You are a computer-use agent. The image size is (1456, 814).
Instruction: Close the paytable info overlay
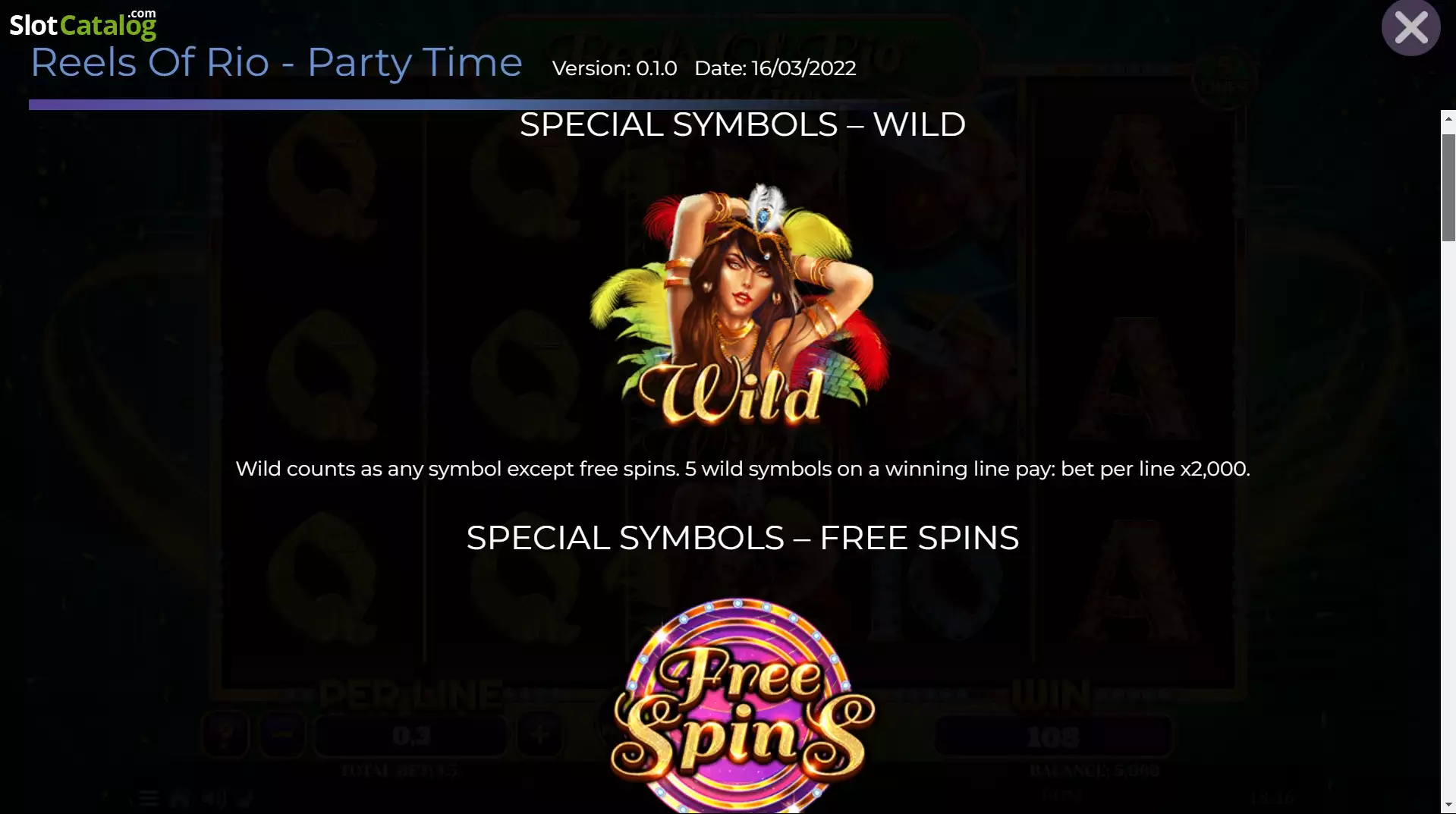click(1410, 28)
